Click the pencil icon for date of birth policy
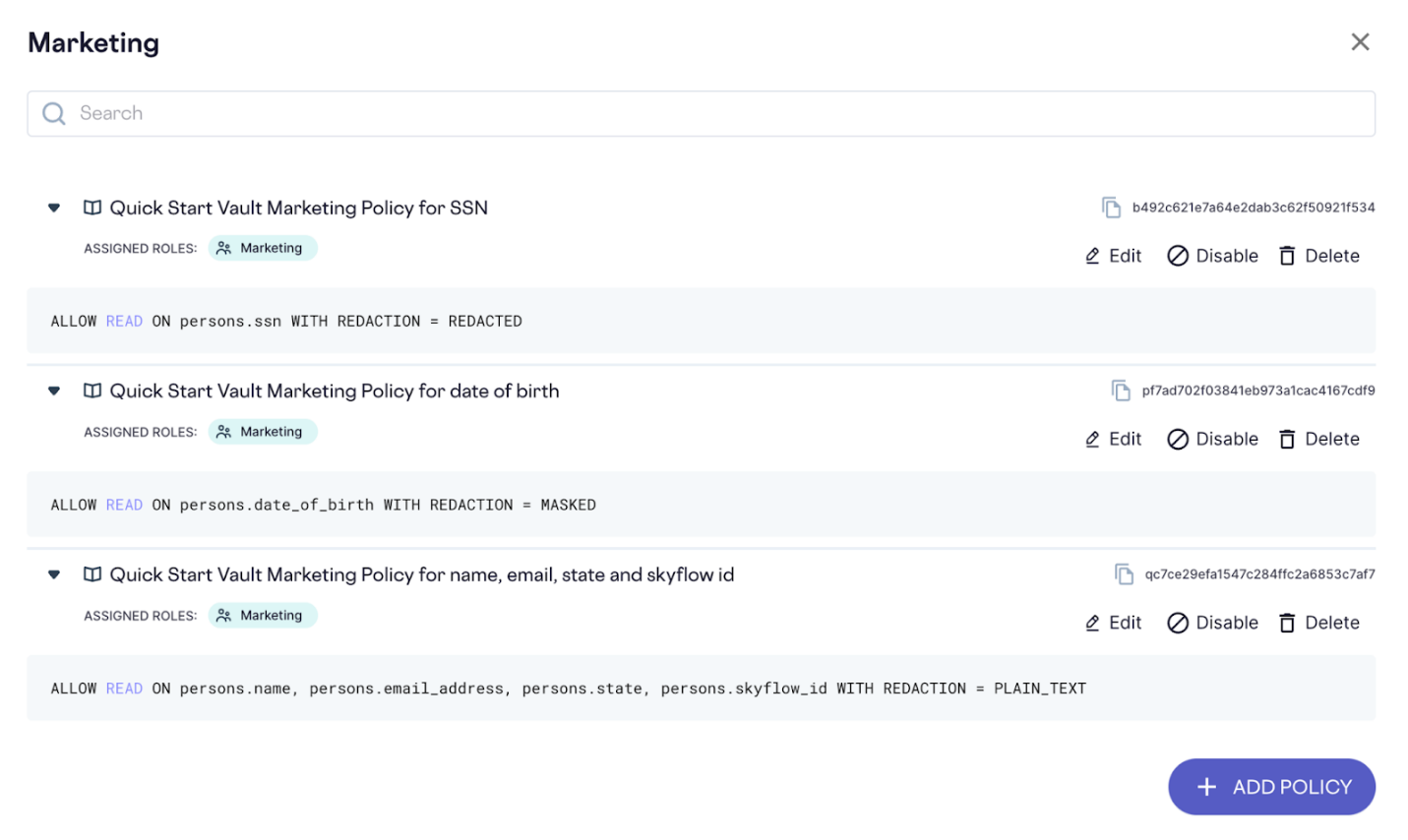Screen dimensions: 1408x840 click(x=1092, y=440)
